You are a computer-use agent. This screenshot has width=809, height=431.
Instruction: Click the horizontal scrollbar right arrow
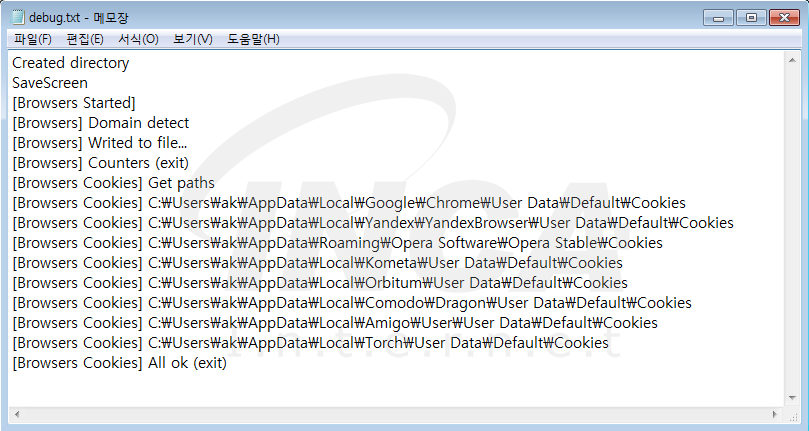pos(775,414)
